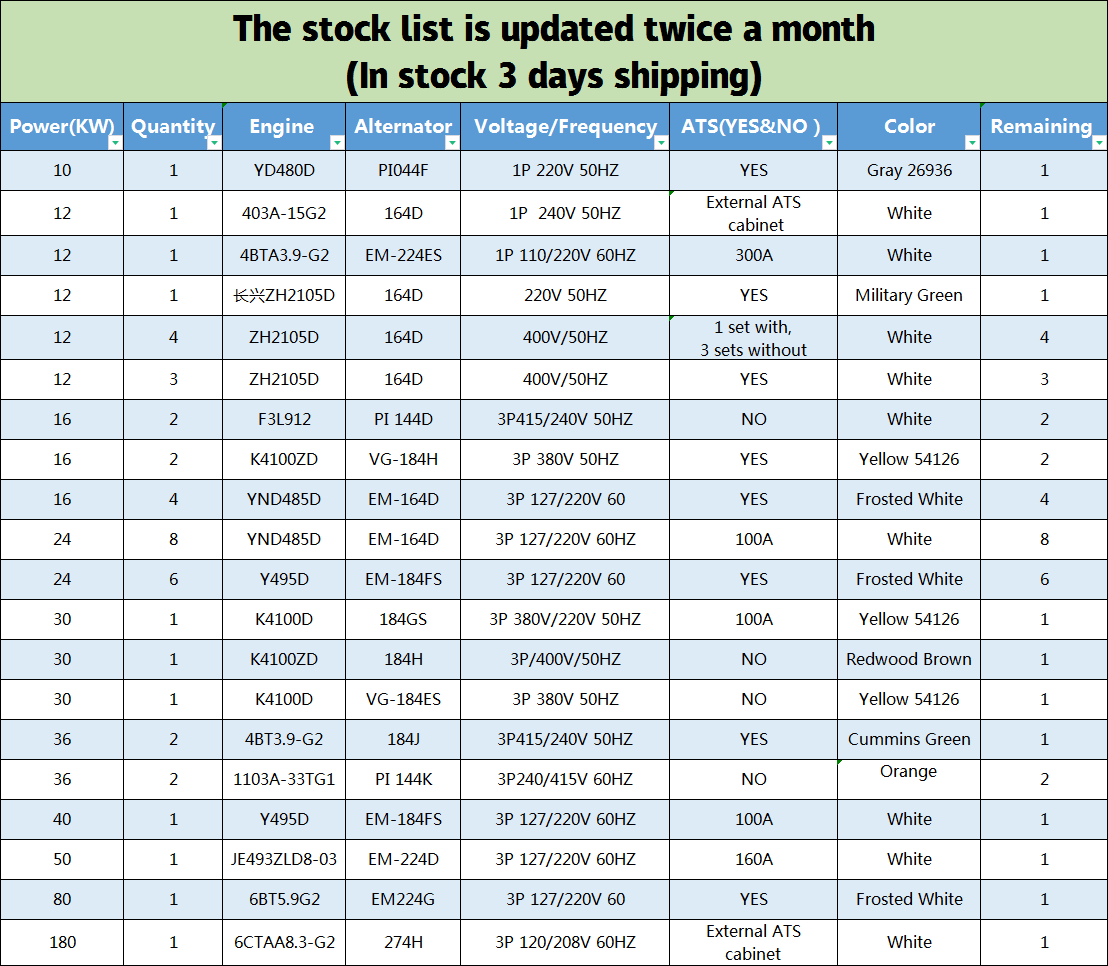Expand the Color column filter arrow
The image size is (1108, 966).
[972, 143]
